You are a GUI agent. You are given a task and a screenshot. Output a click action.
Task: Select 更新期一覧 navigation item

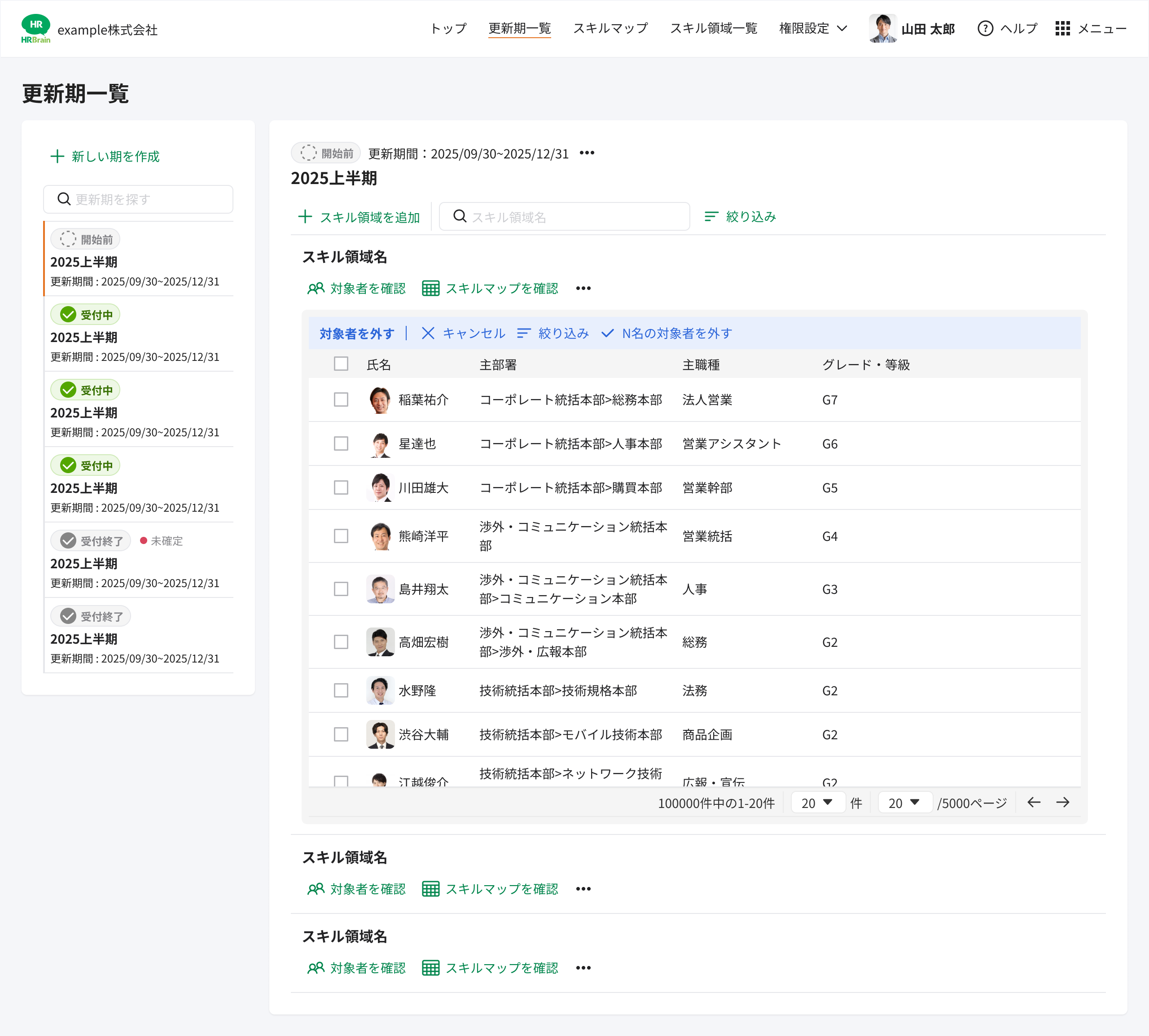(520, 28)
